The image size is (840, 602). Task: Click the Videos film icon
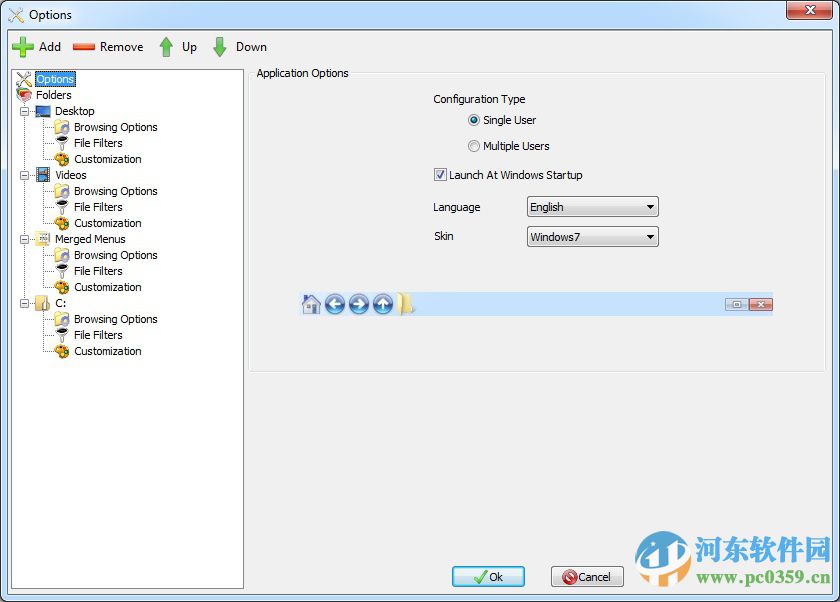tap(43, 175)
